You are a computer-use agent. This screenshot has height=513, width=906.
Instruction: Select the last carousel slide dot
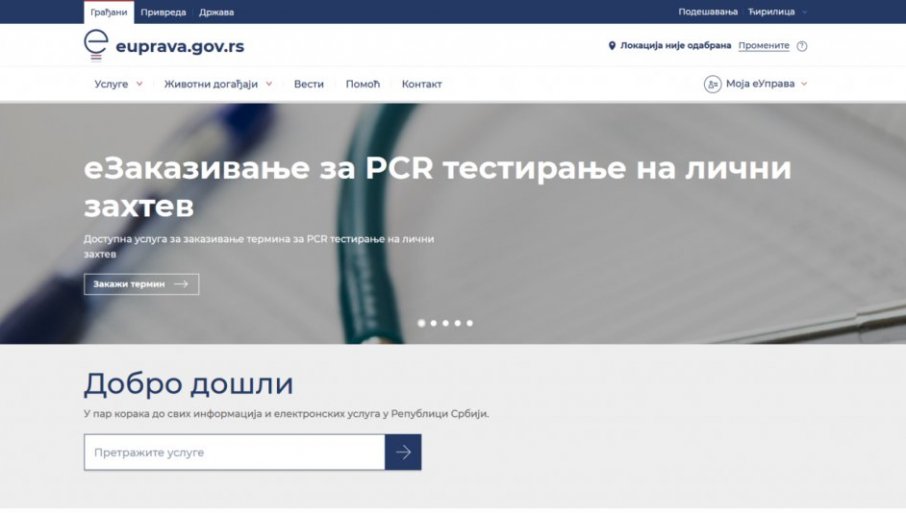point(470,323)
